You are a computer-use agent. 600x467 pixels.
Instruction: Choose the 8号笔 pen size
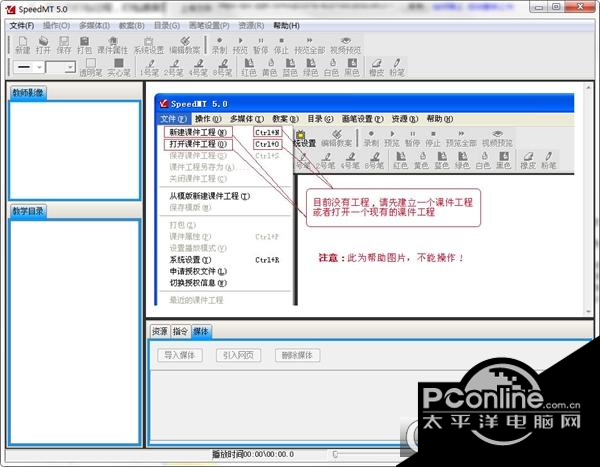pyautogui.click(x=223, y=67)
